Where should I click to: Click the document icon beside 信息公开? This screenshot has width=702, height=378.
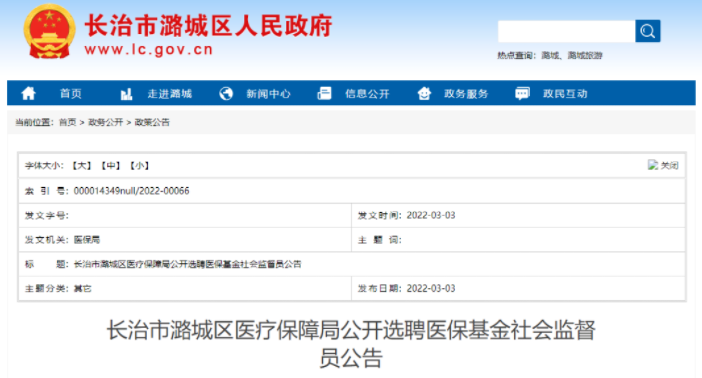pyautogui.click(x=324, y=94)
